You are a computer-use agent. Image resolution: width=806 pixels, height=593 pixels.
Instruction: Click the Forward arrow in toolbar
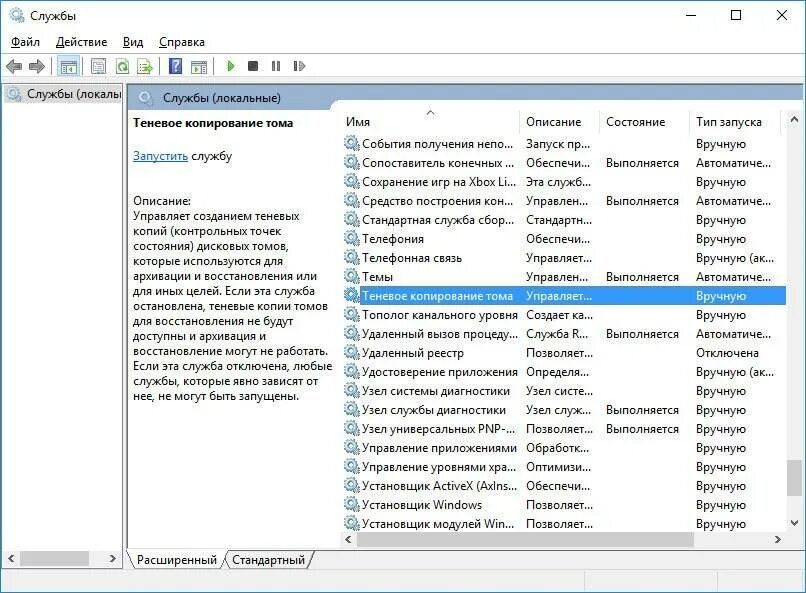36,66
